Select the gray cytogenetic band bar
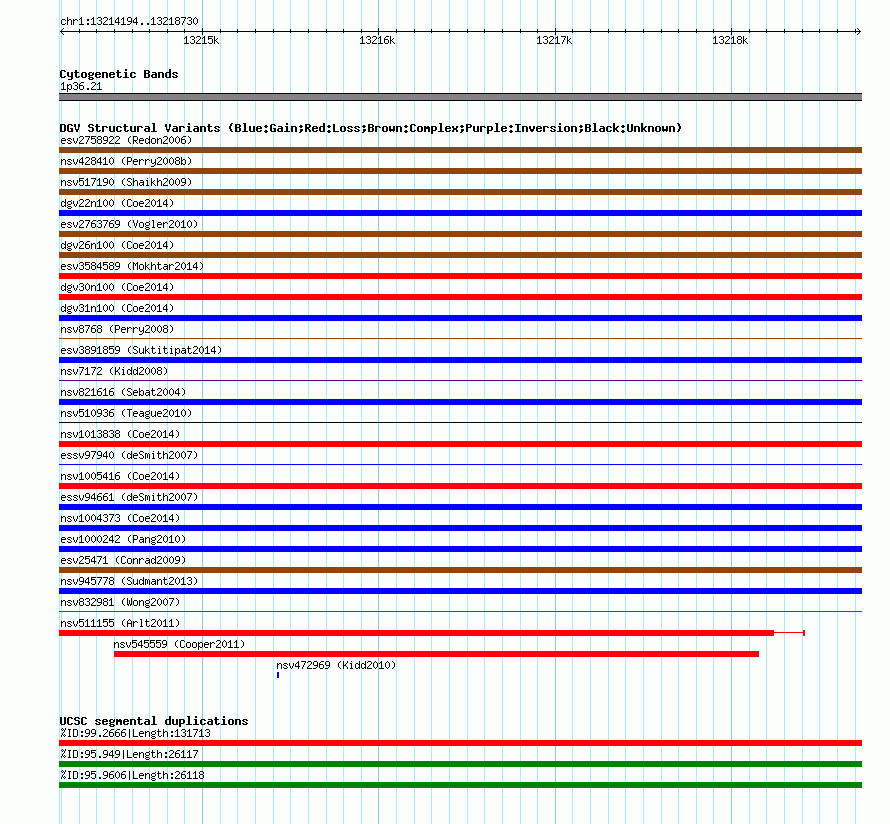The height and width of the screenshot is (824, 890). 460,97
